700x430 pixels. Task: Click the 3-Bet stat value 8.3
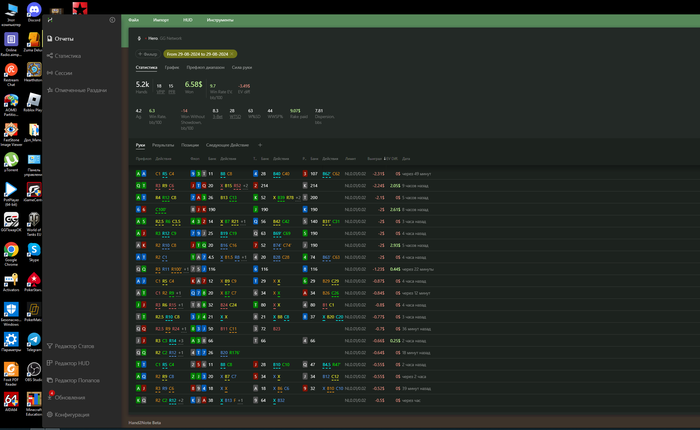pos(217,113)
